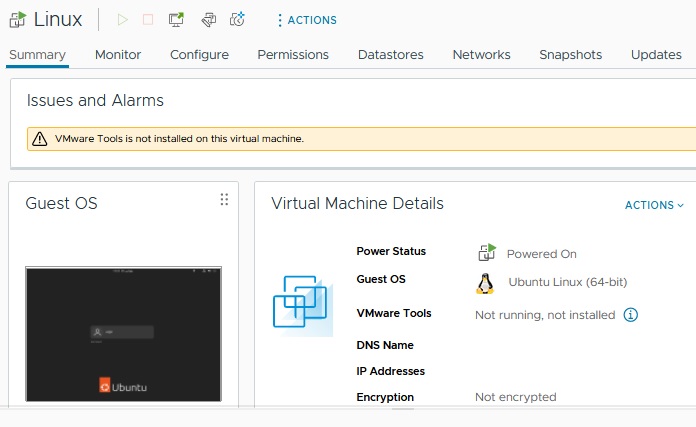This screenshot has height=427, width=696.
Task: Click the Linux VM icon beside title
Action: [17, 19]
